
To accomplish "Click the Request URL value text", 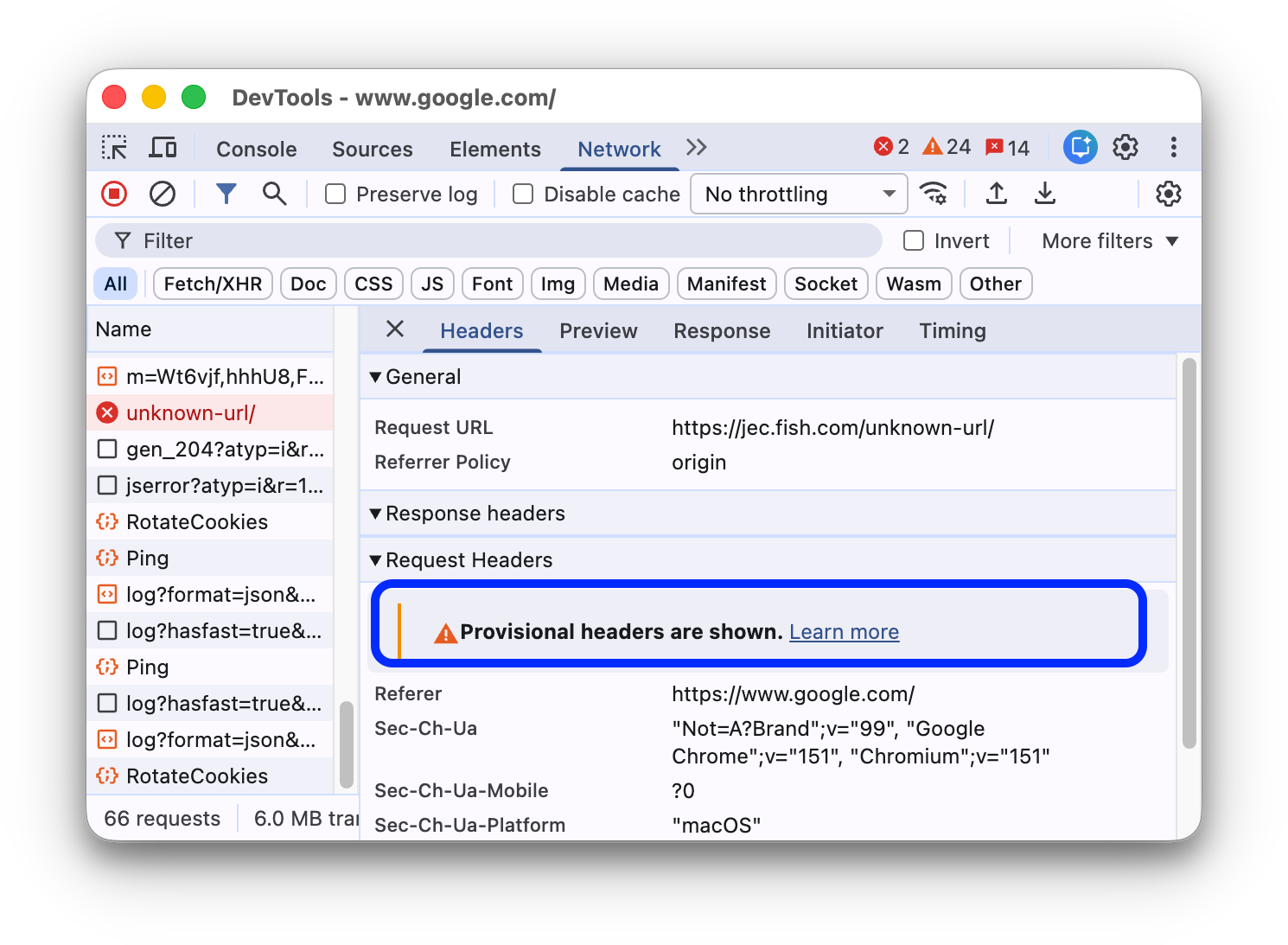I will pyautogui.click(x=833, y=428).
